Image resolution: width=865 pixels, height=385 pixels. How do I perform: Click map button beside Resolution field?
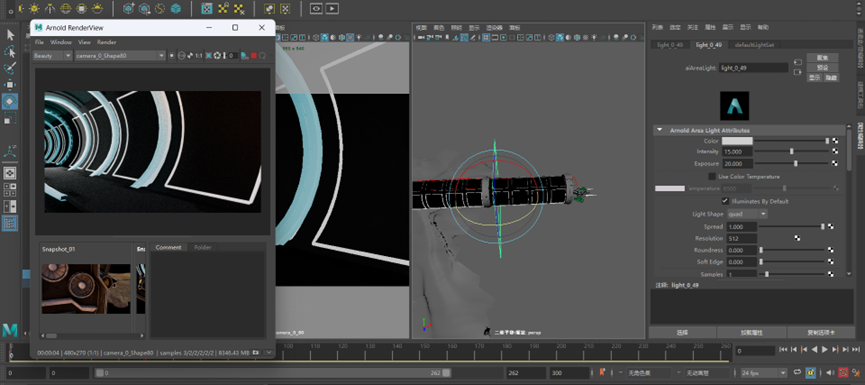797,238
